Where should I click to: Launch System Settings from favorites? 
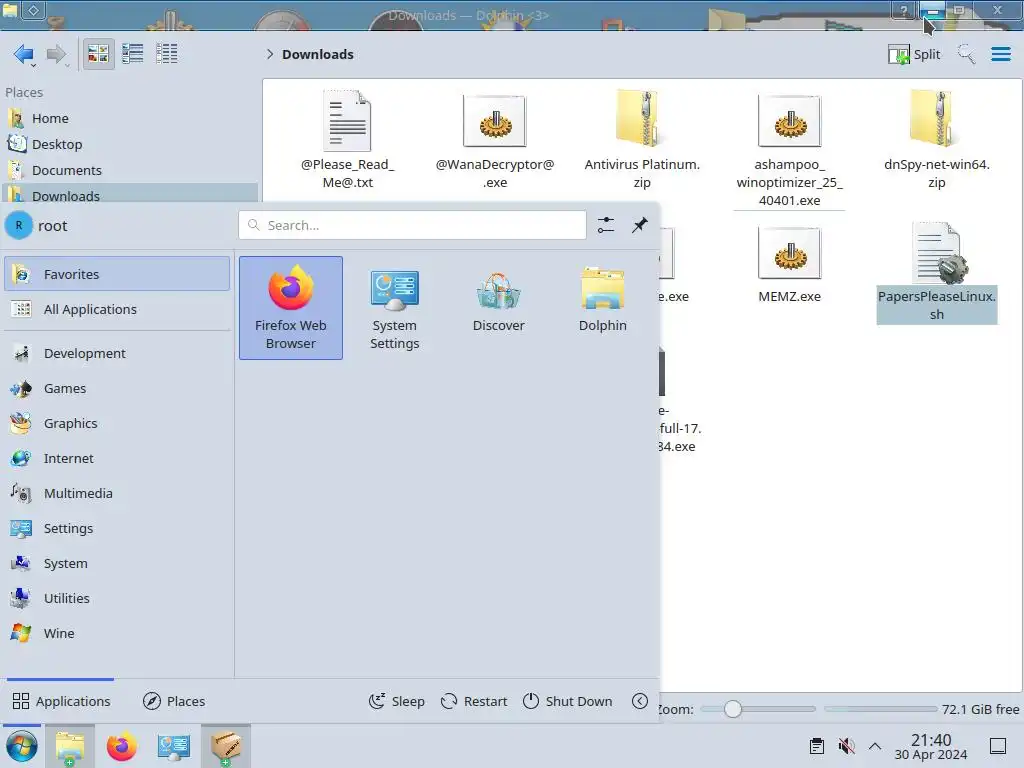tap(394, 308)
